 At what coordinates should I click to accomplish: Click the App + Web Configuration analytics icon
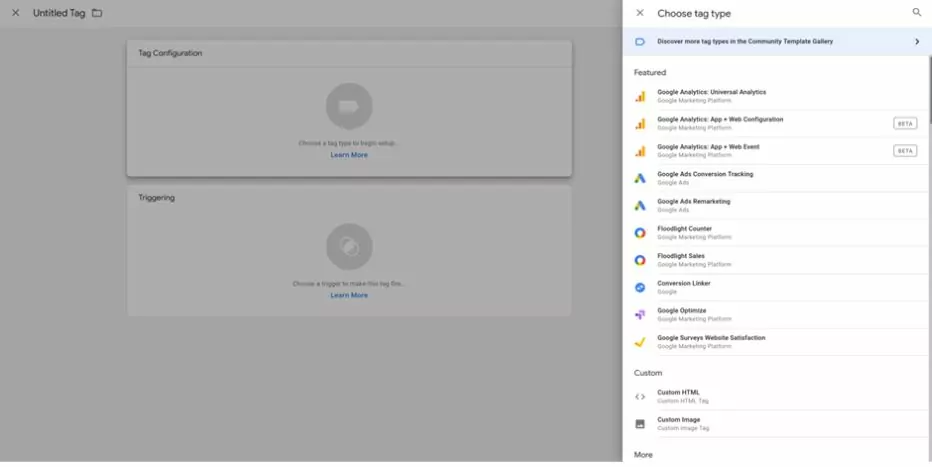640,124
